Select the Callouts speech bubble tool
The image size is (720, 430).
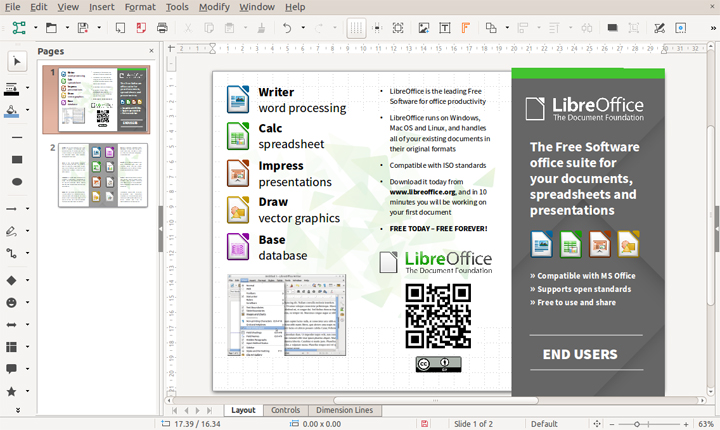click(x=11, y=369)
